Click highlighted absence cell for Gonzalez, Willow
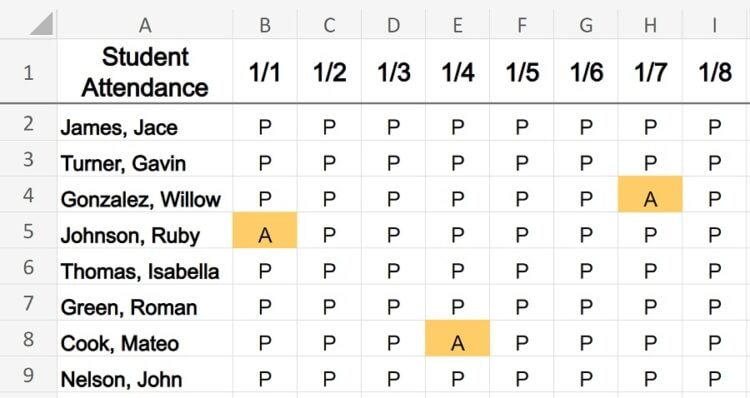Viewport: 750px width, 398px height. point(650,194)
